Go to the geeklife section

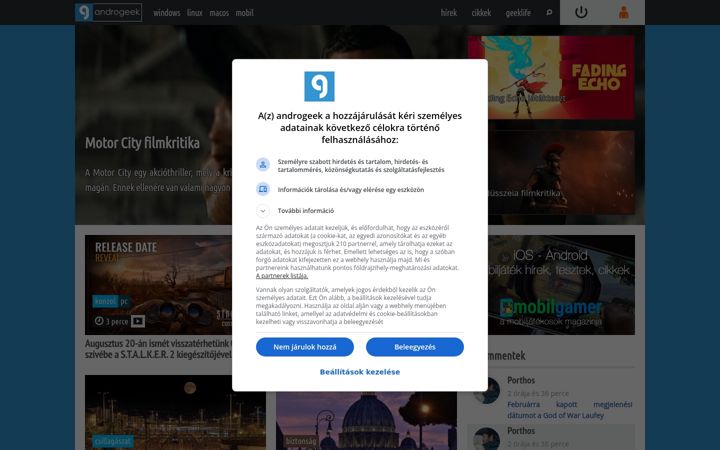point(518,13)
